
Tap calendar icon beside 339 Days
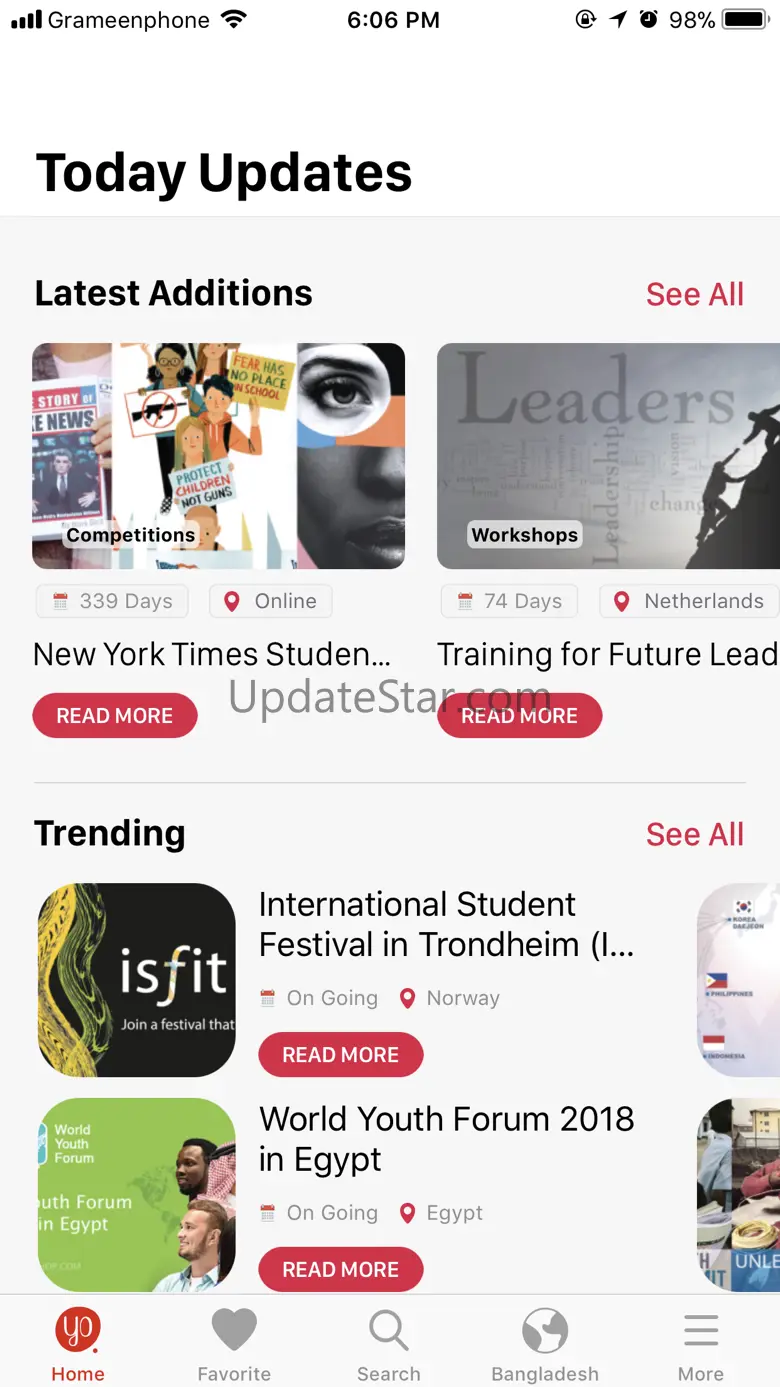tap(60, 601)
